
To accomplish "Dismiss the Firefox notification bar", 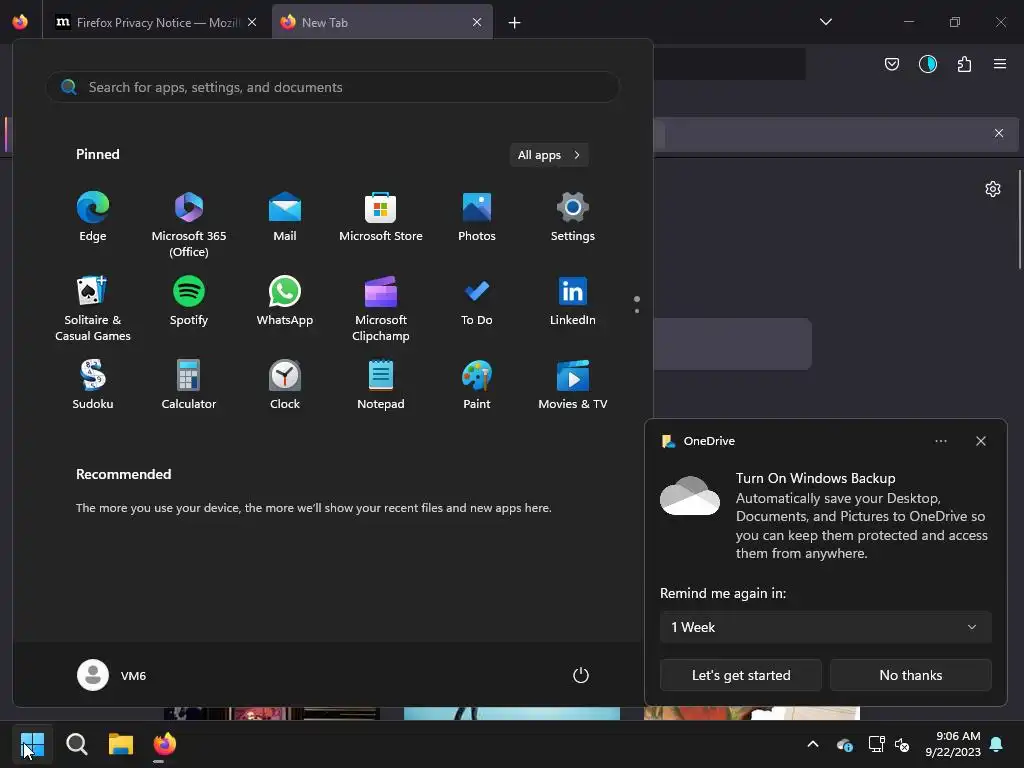I will point(999,133).
